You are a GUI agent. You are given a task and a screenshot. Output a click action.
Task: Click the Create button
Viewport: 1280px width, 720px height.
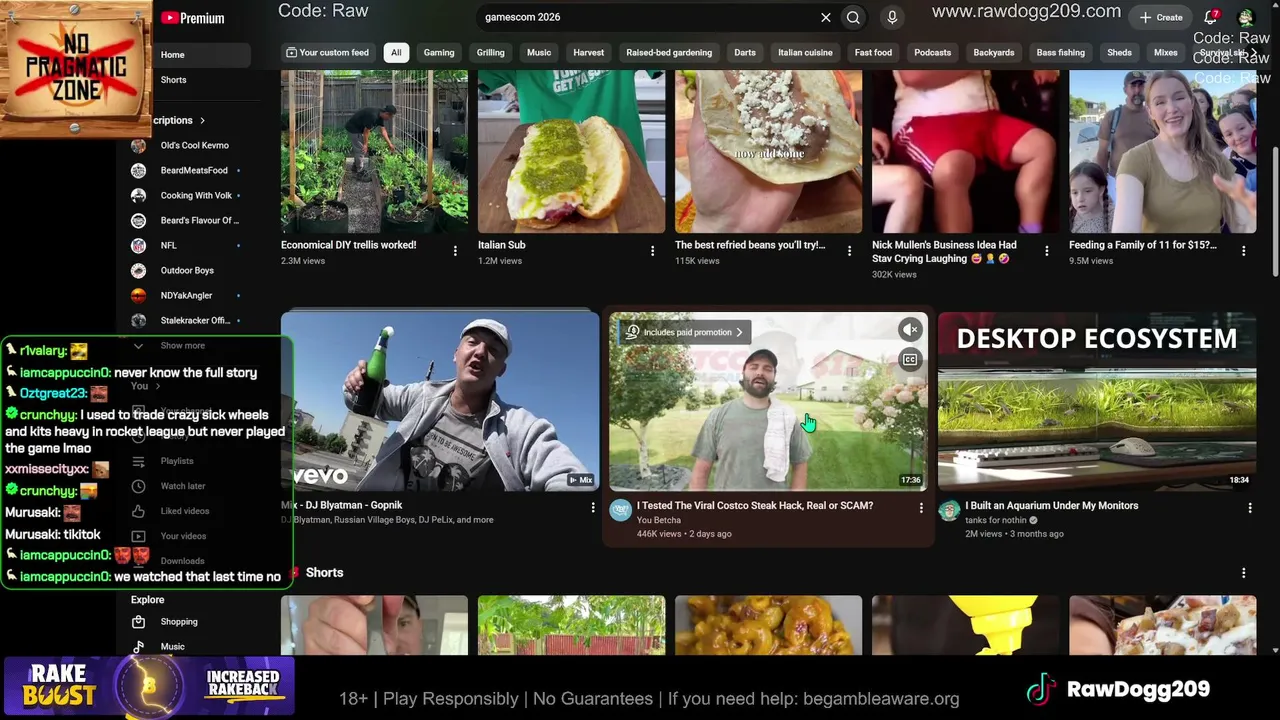1161,17
